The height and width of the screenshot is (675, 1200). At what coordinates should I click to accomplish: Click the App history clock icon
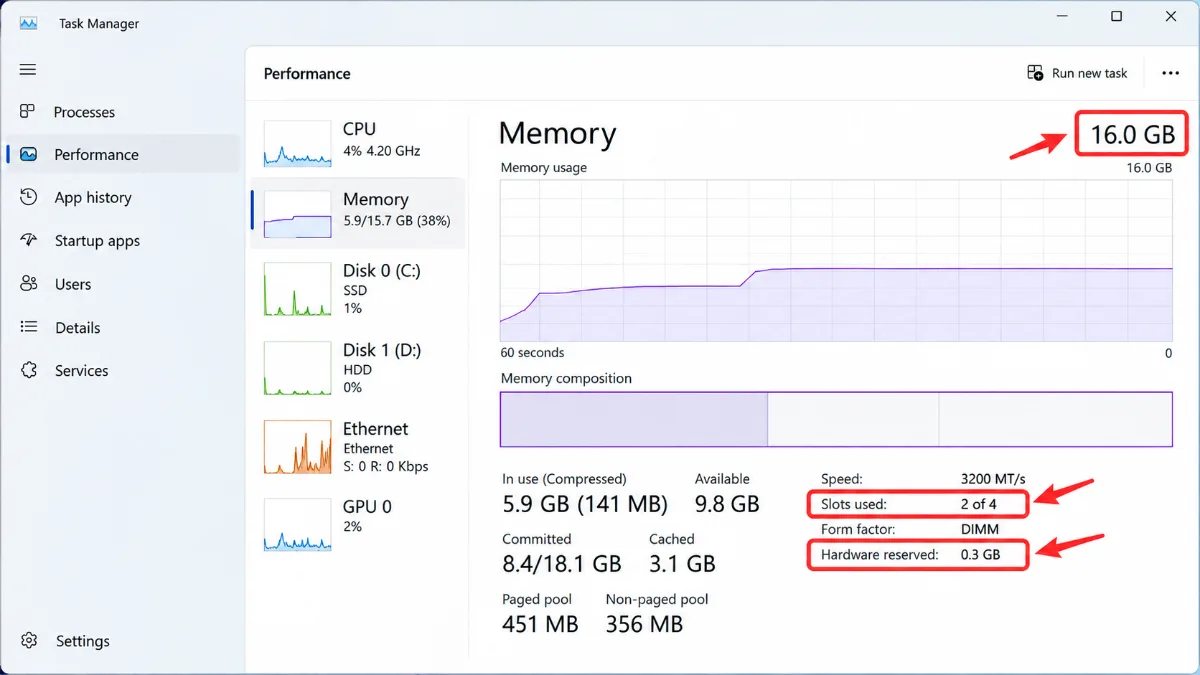click(28, 197)
